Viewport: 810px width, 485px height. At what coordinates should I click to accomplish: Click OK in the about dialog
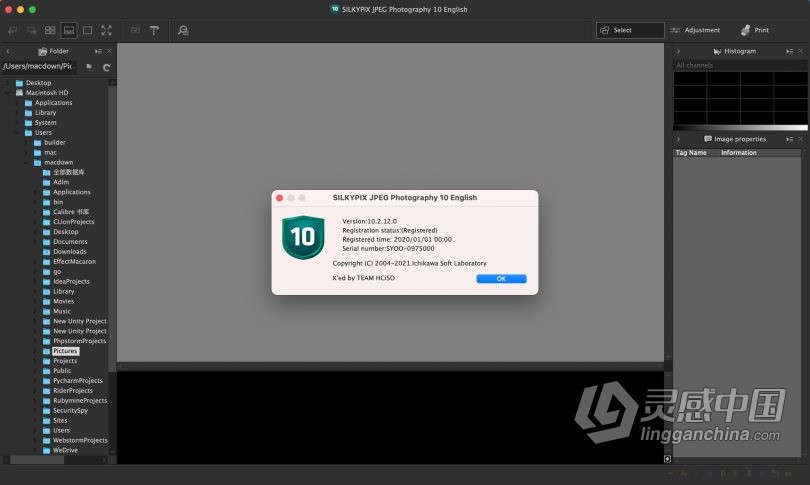pyautogui.click(x=501, y=279)
